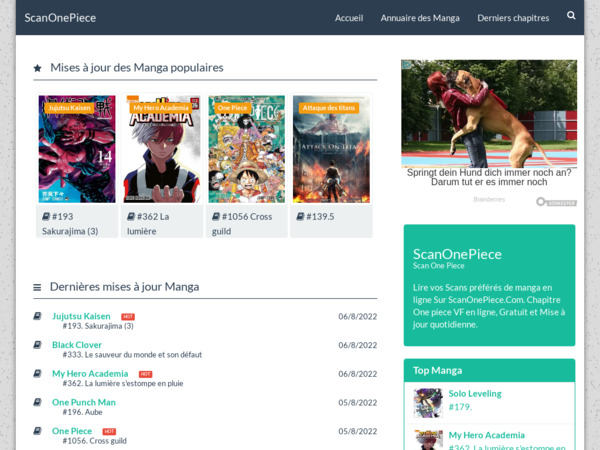Click book icon of Jujutsu Kaisen list row

click(x=37, y=316)
